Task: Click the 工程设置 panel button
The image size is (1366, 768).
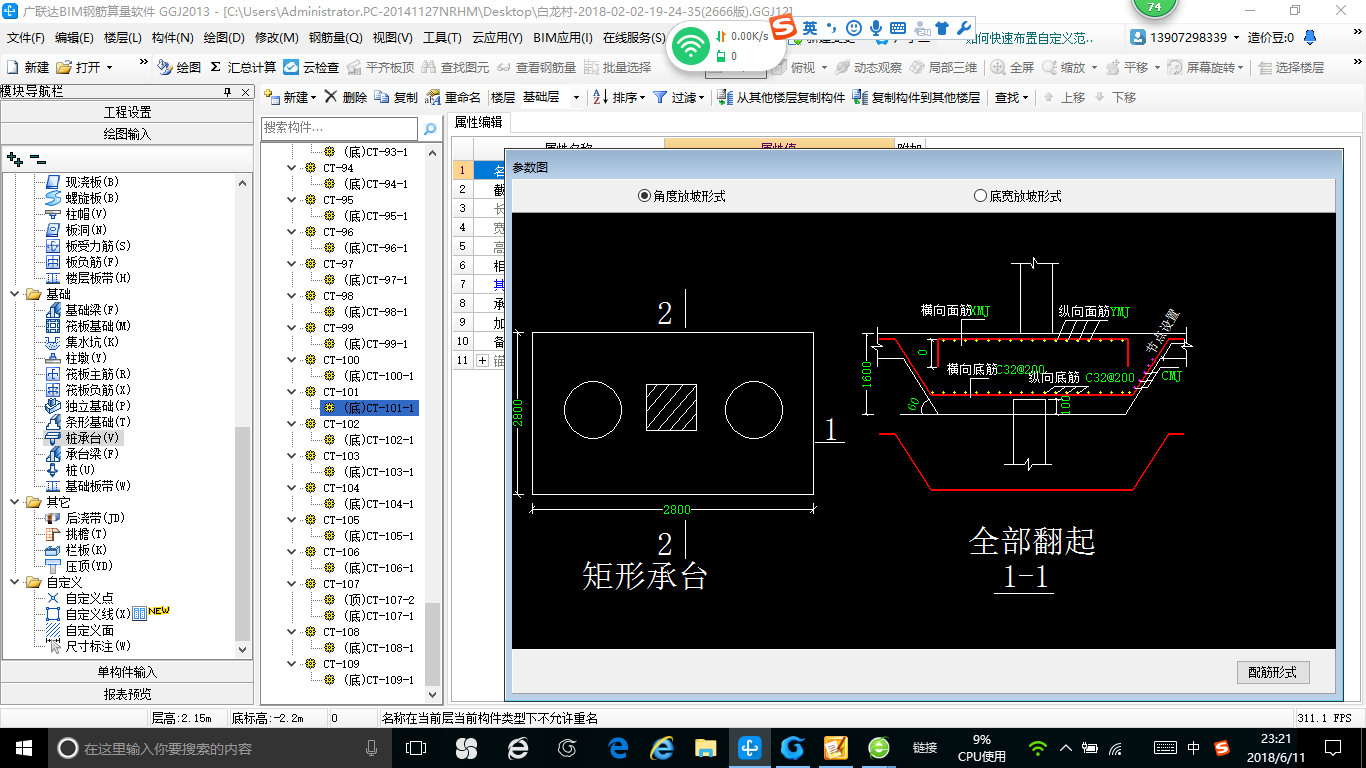Action: [x=127, y=112]
